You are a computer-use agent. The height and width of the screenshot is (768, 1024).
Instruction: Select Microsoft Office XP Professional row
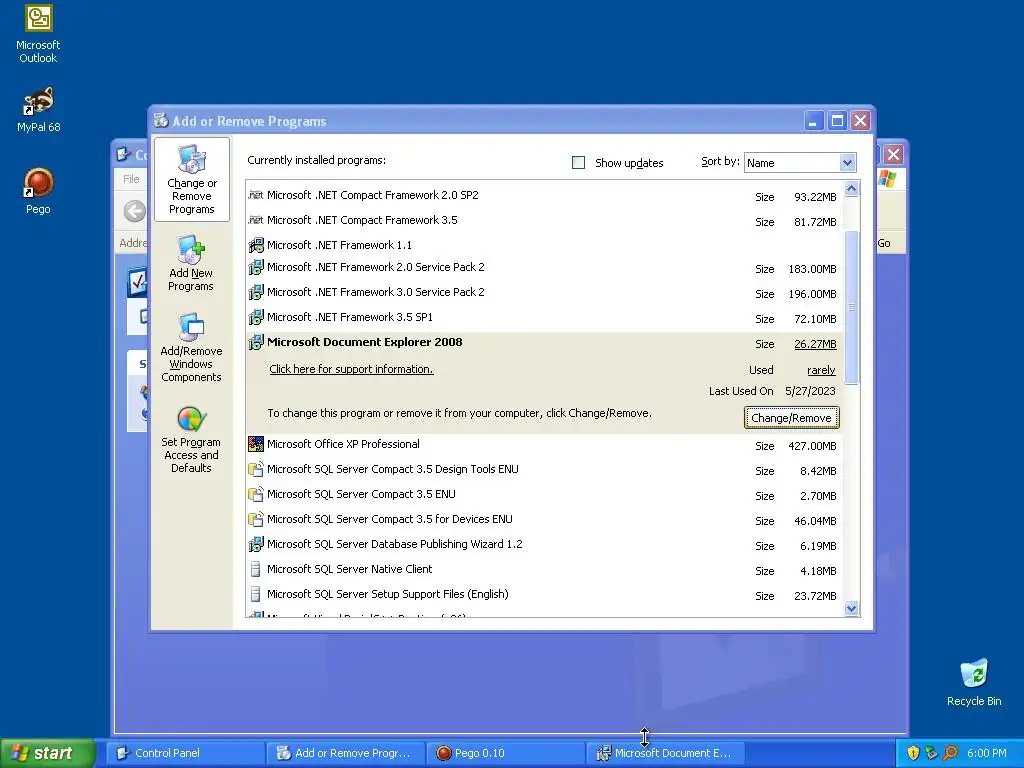pos(545,445)
